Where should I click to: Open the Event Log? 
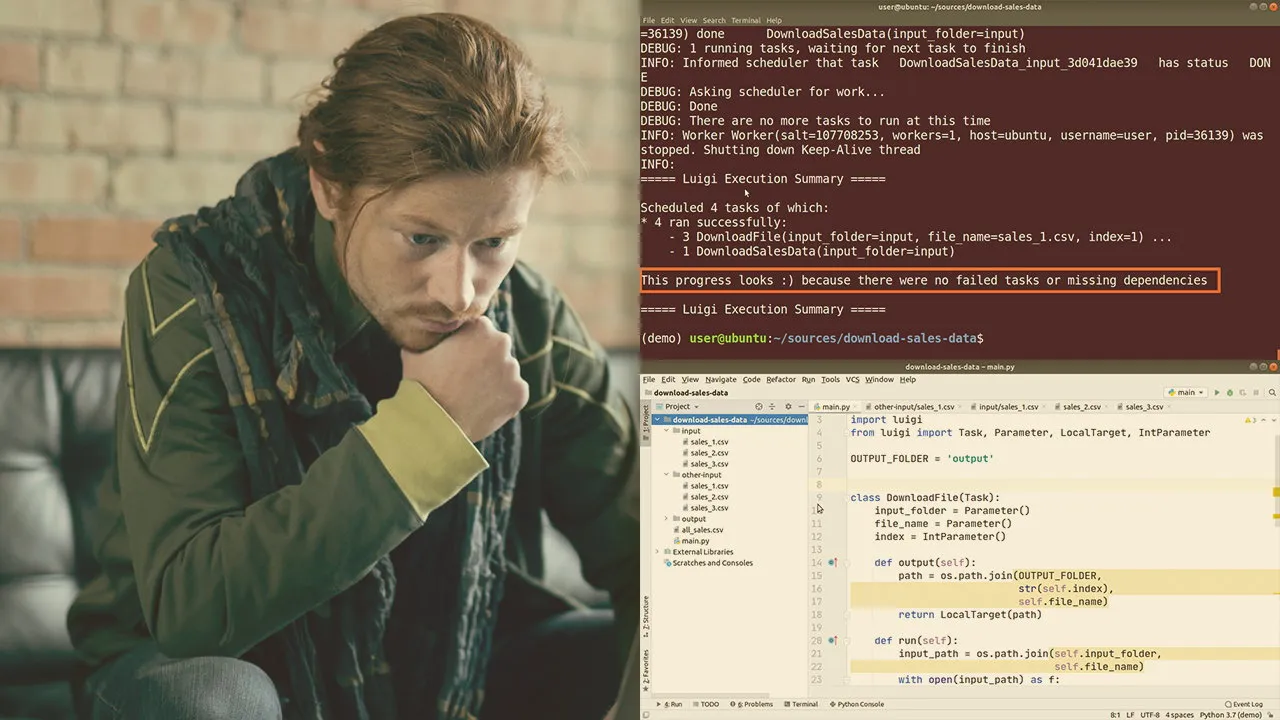click(1244, 704)
